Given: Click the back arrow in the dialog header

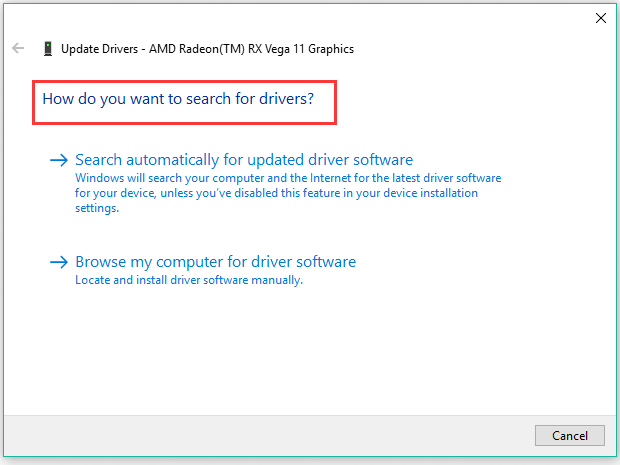Looking at the screenshot, I should (x=18, y=48).
